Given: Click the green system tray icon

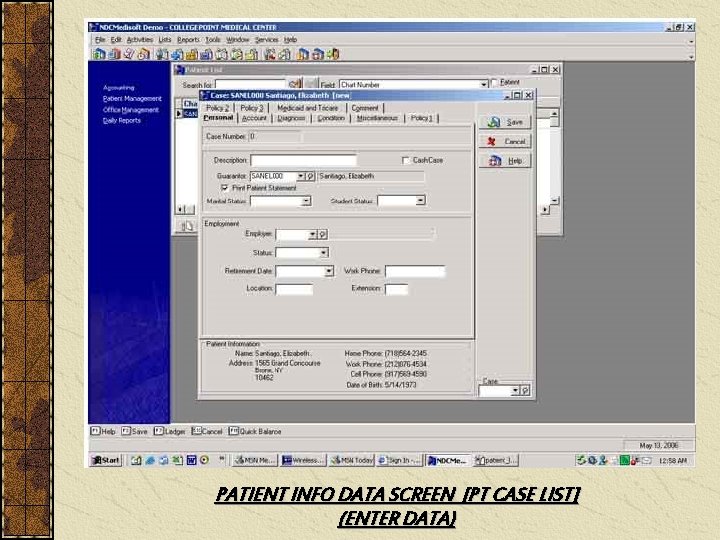Looking at the screenshot, I should click(x=624, y=460).
